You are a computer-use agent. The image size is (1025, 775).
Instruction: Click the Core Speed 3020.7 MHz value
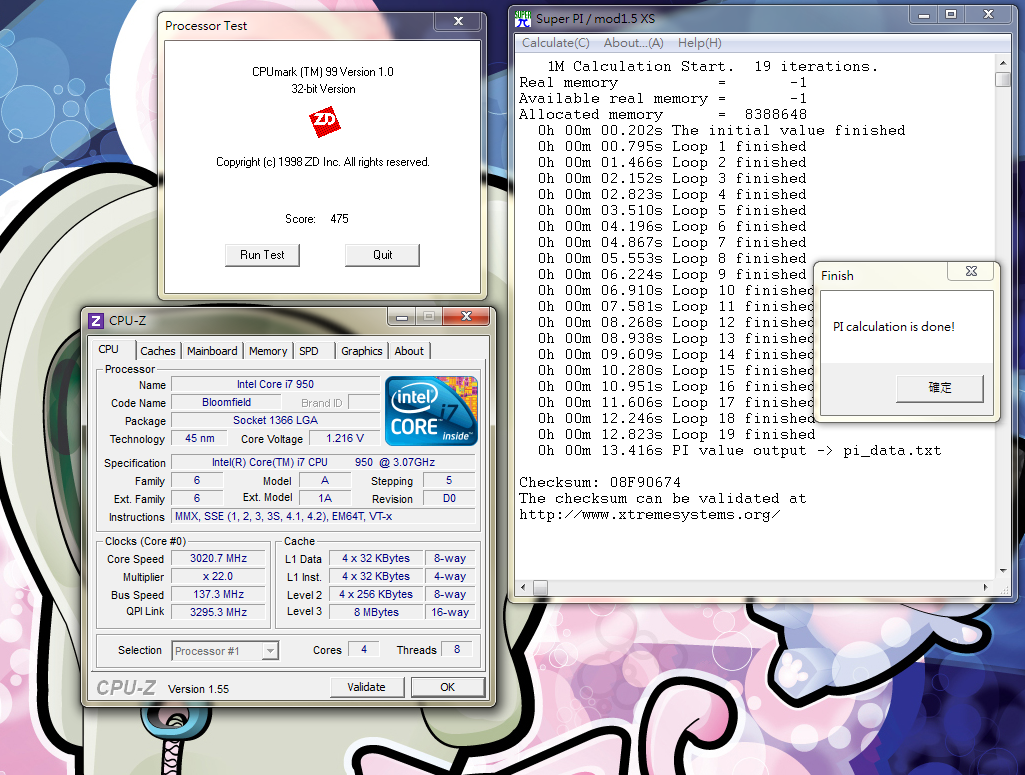point(218,559)
